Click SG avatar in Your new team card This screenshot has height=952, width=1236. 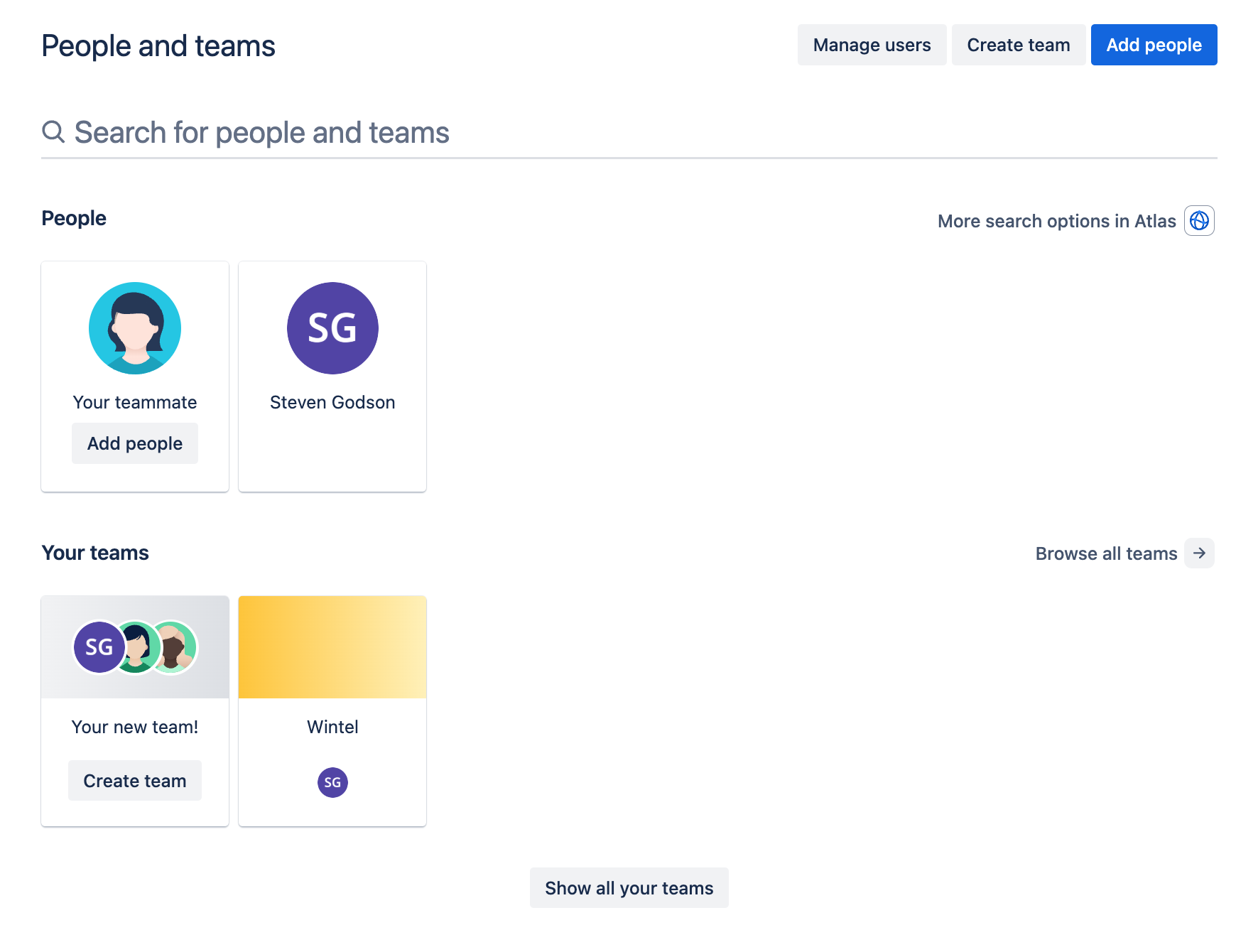pos(99,647)
